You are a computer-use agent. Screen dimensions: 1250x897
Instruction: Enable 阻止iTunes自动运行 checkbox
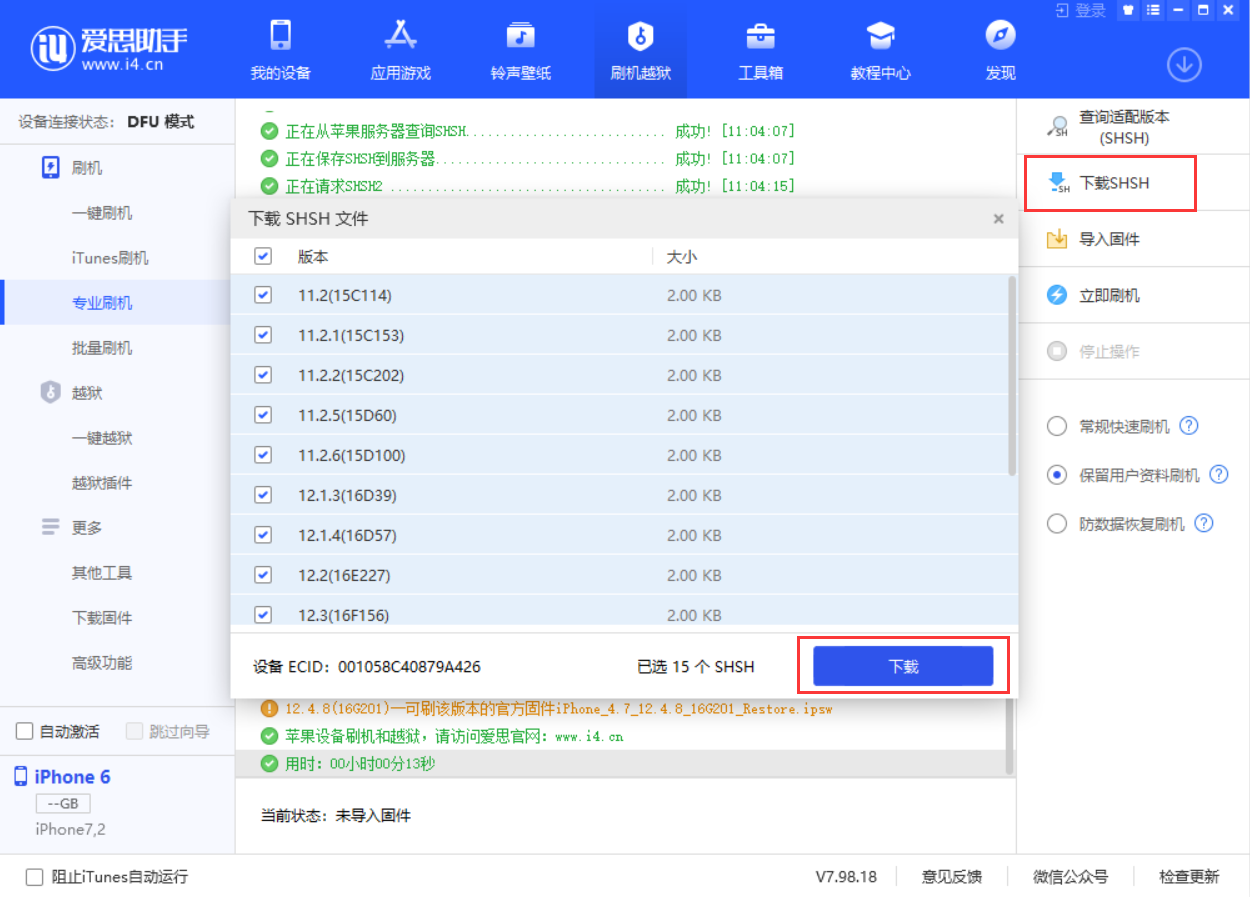coord(34,877)
